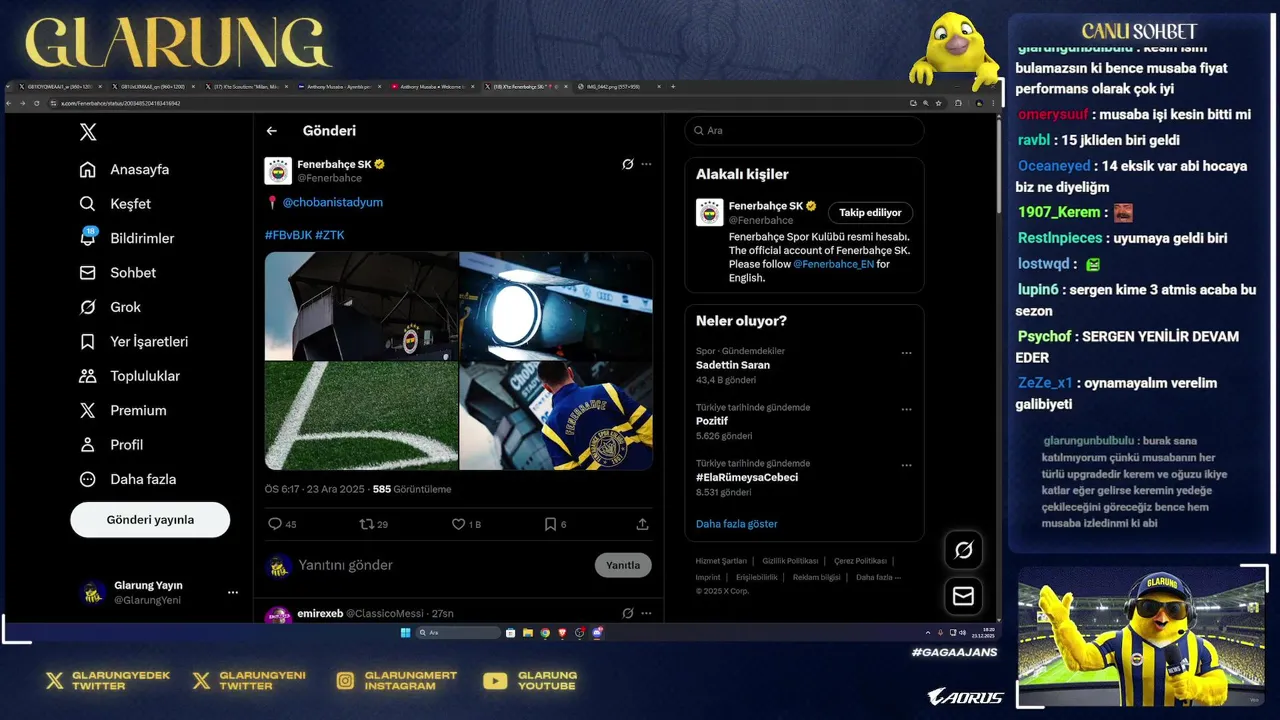The height and width of the screenshot is (720, 1280).
Task: Open Chrome from the taskbar
Action: click(x=545, y=633)
